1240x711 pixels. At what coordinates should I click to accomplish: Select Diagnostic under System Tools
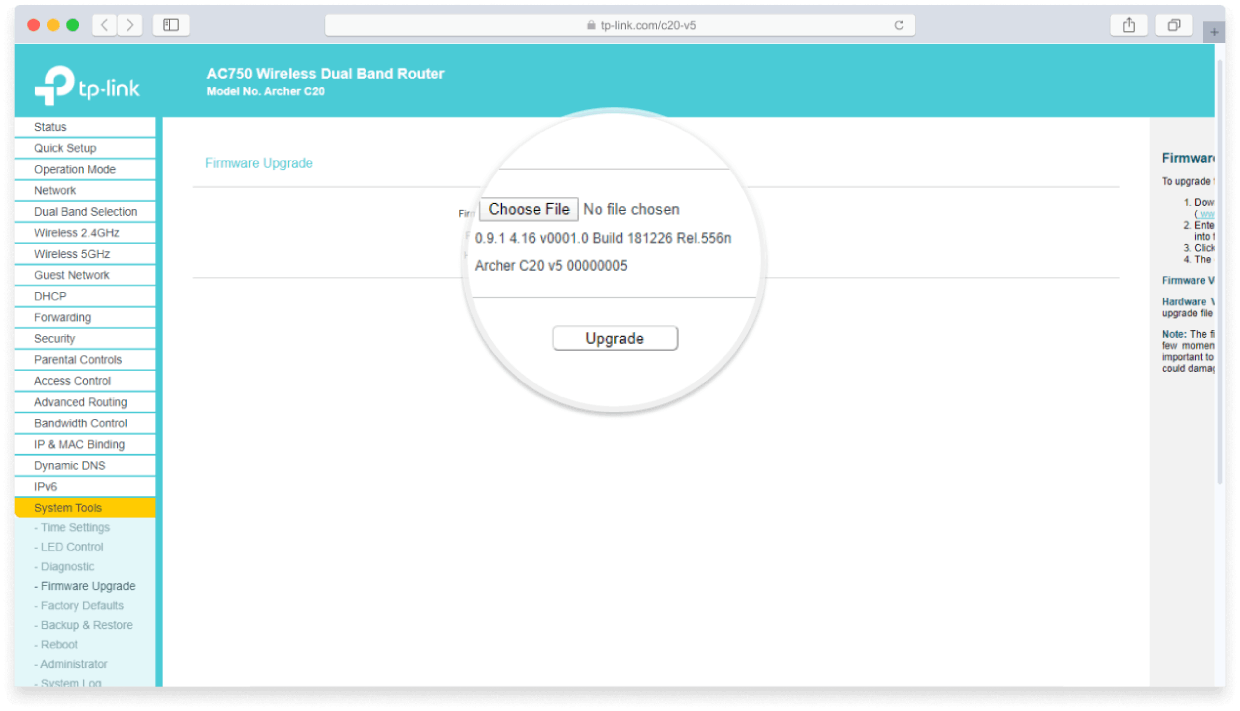pyautogui.click(x=64, y=566)
